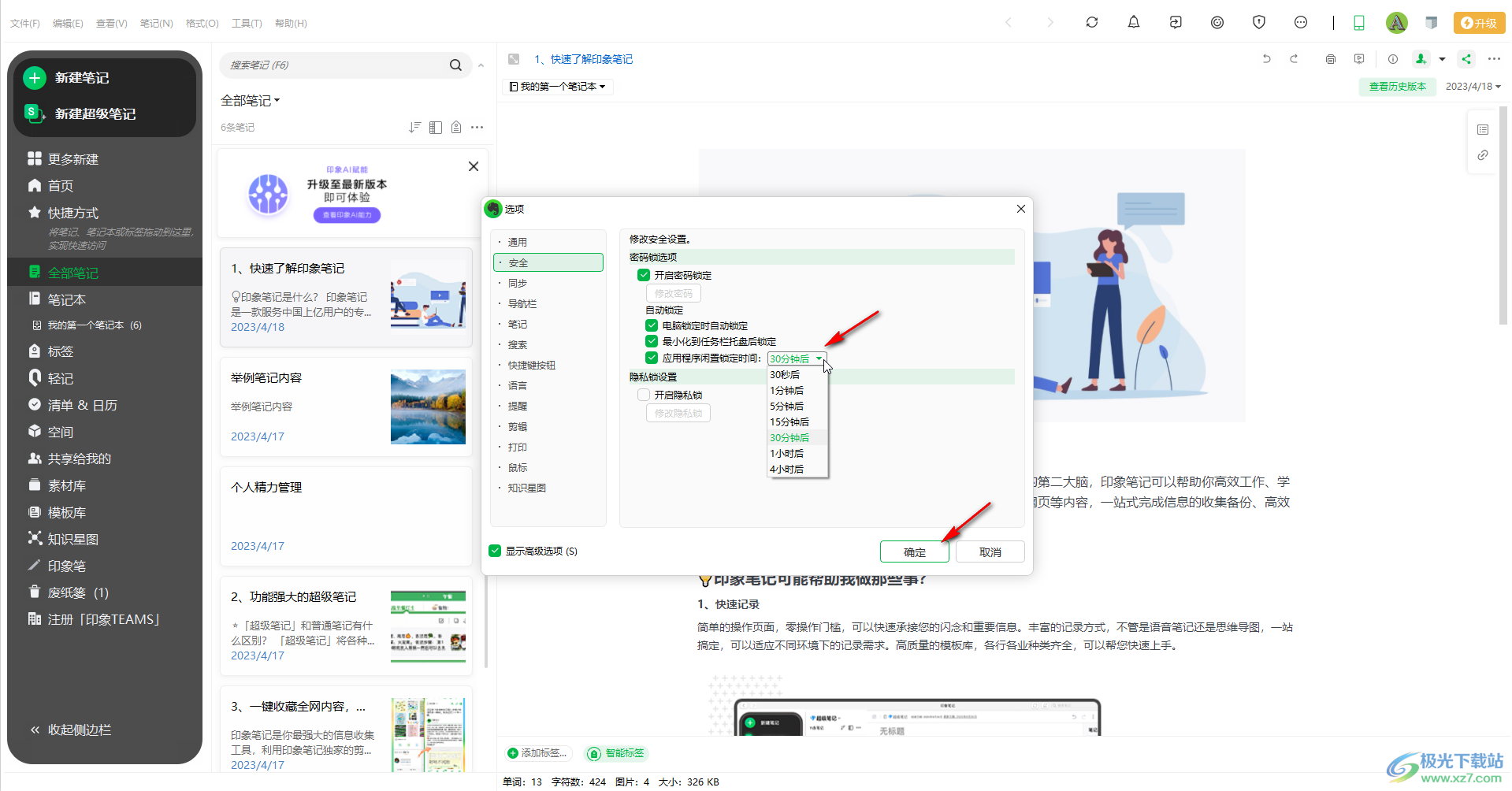The width and height of the screenshot is (1512, 791).
Task: Click the sort notes icon in list header
Action: (x=414, y=127)
